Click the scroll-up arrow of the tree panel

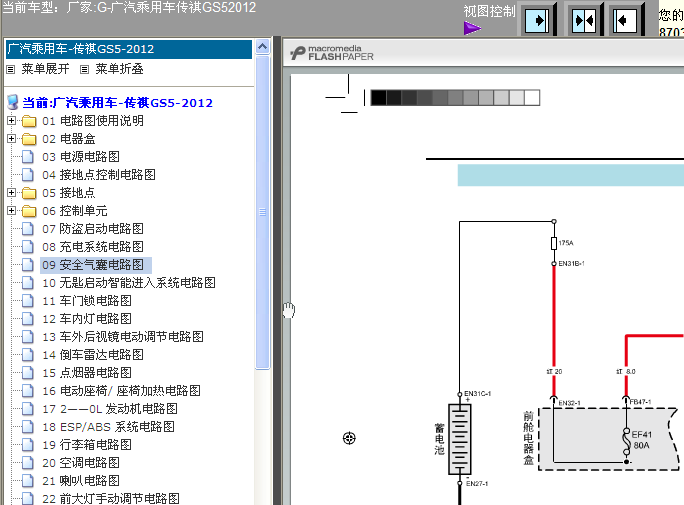pyautogui.click(x=263, y=47)
